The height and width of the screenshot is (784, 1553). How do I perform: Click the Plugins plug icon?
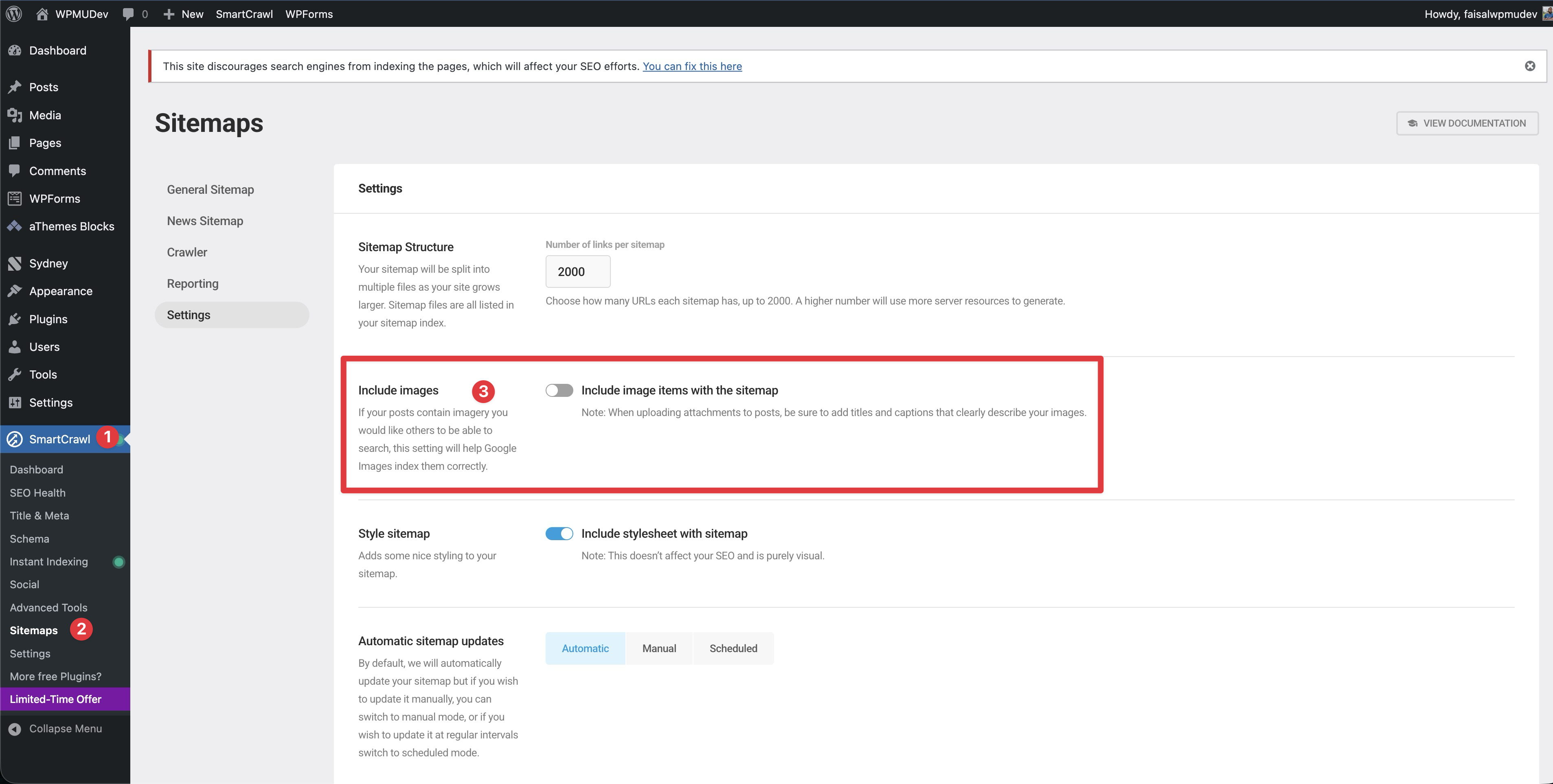pos(15,319)
